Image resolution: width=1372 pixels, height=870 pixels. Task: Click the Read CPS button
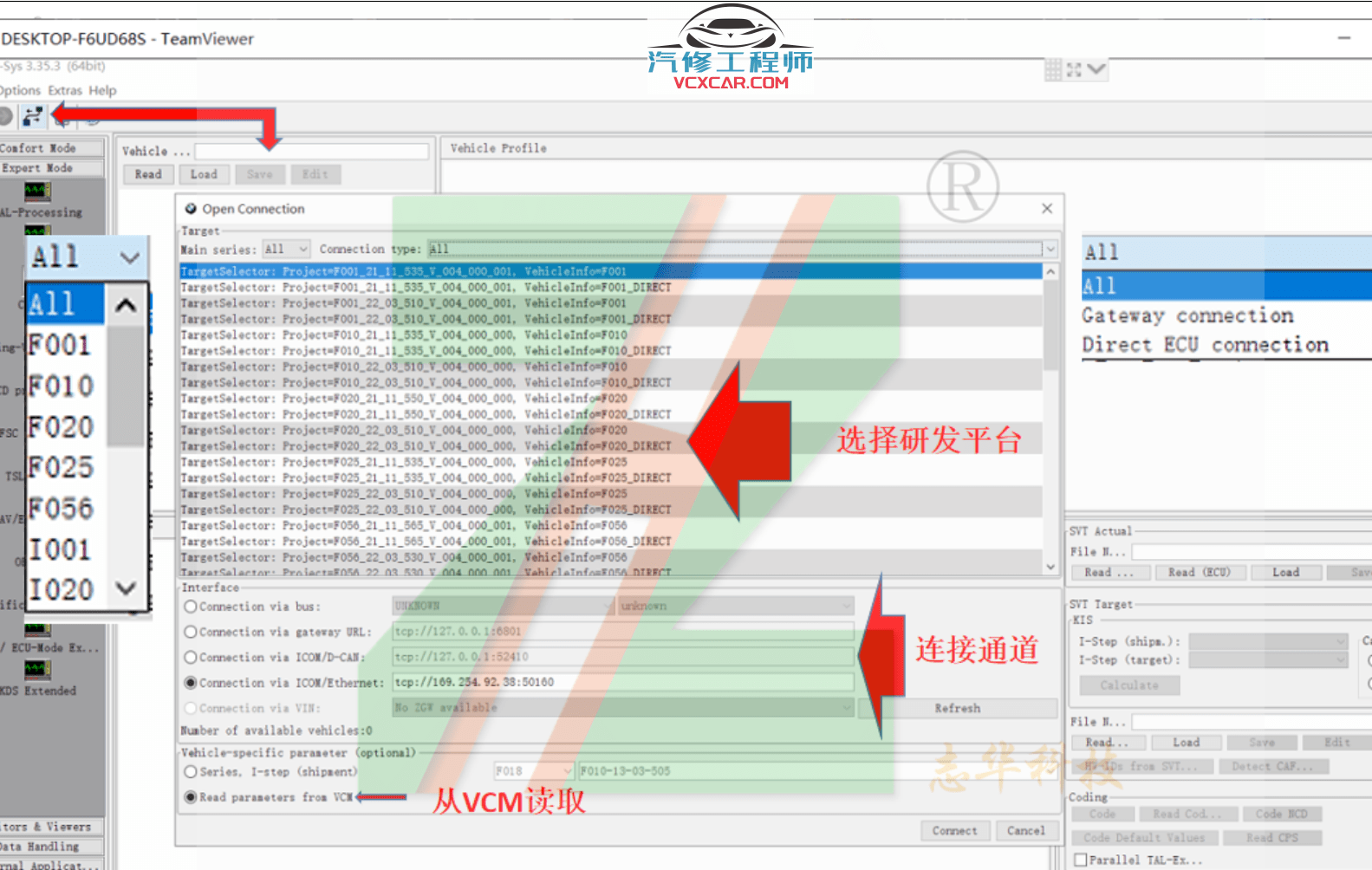[1272, 837]
